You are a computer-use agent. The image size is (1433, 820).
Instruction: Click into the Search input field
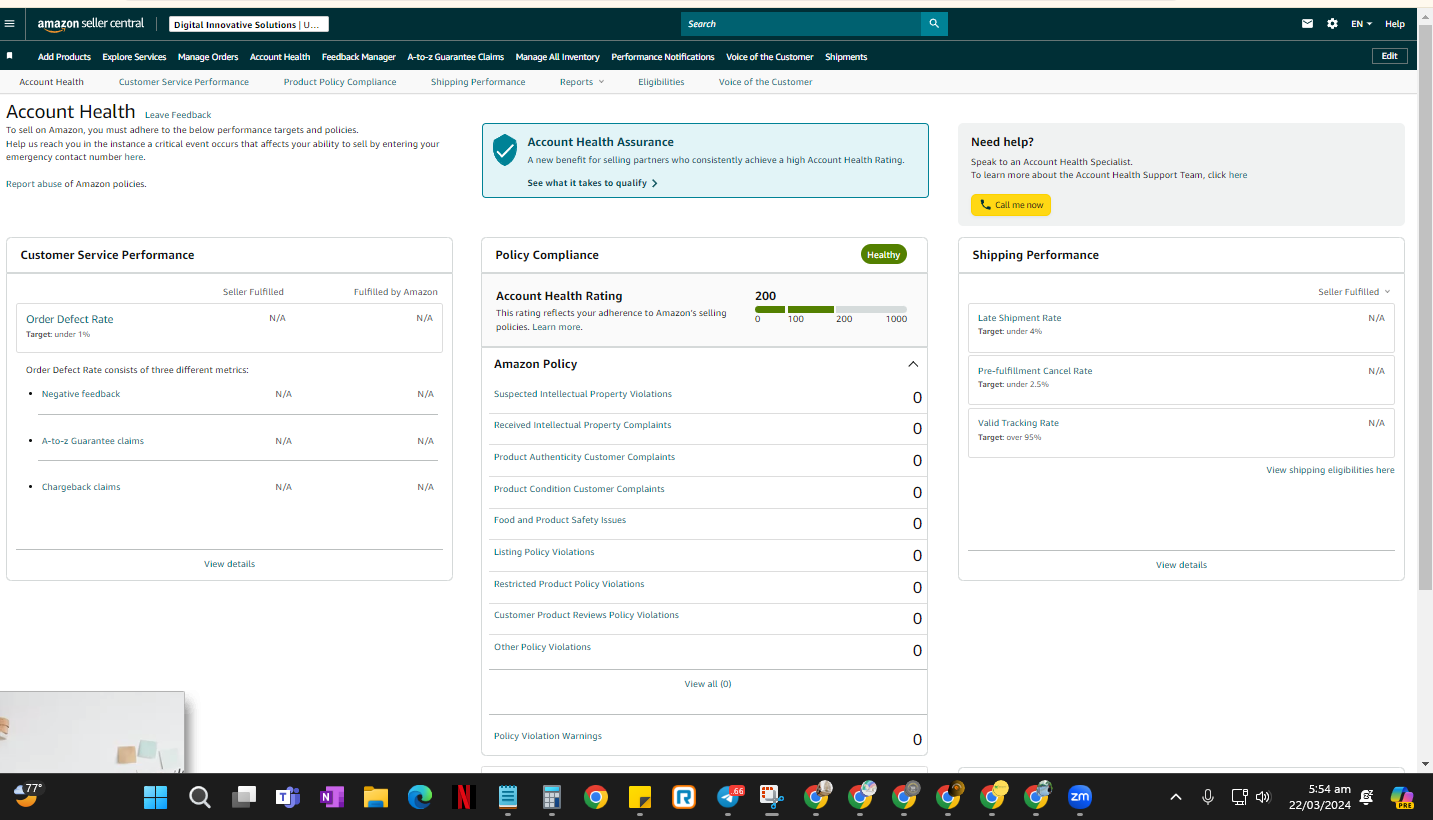click(x=801, y=24)
